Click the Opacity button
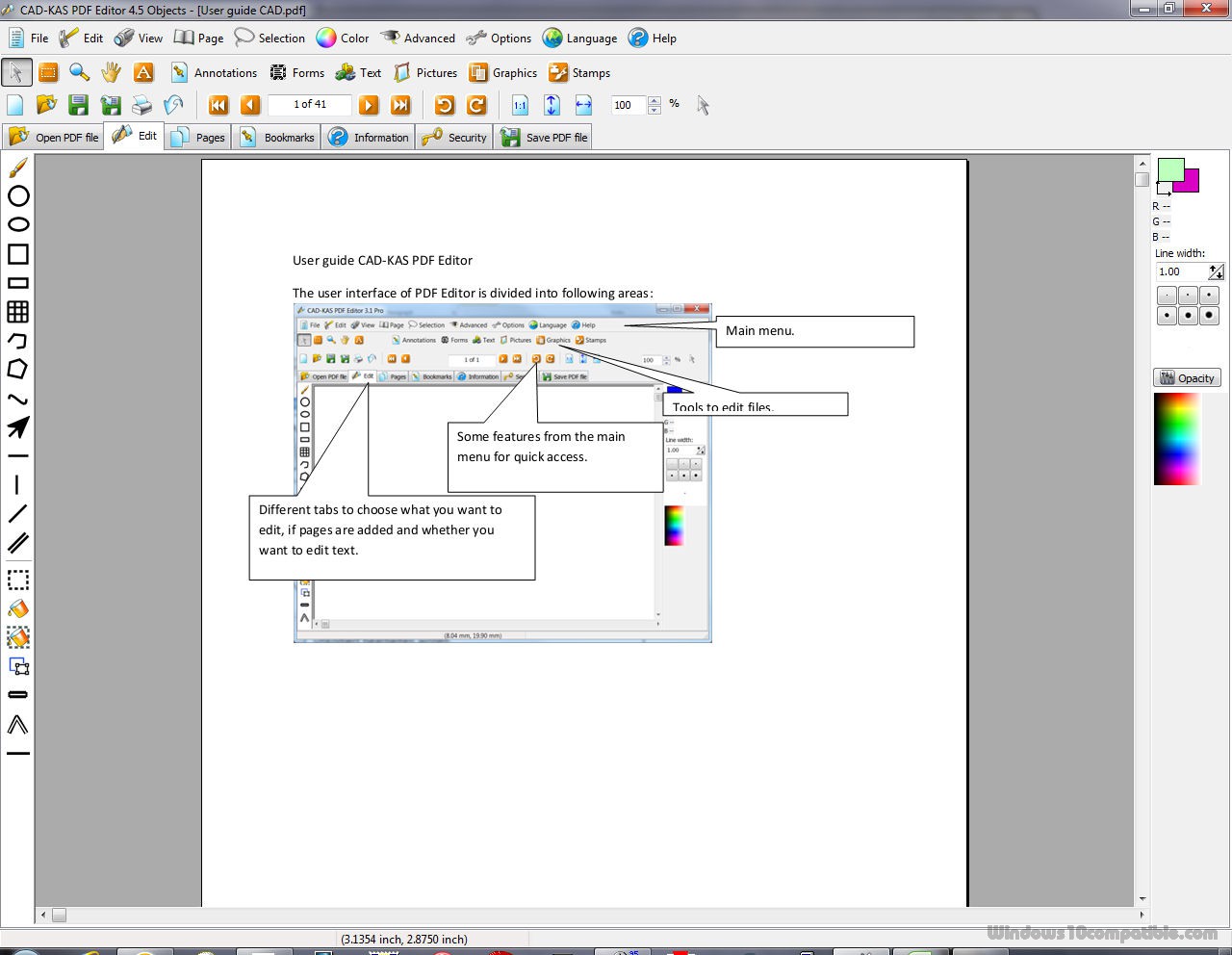The width and height of the screenshot is (1232, 955). point(1187,378)
